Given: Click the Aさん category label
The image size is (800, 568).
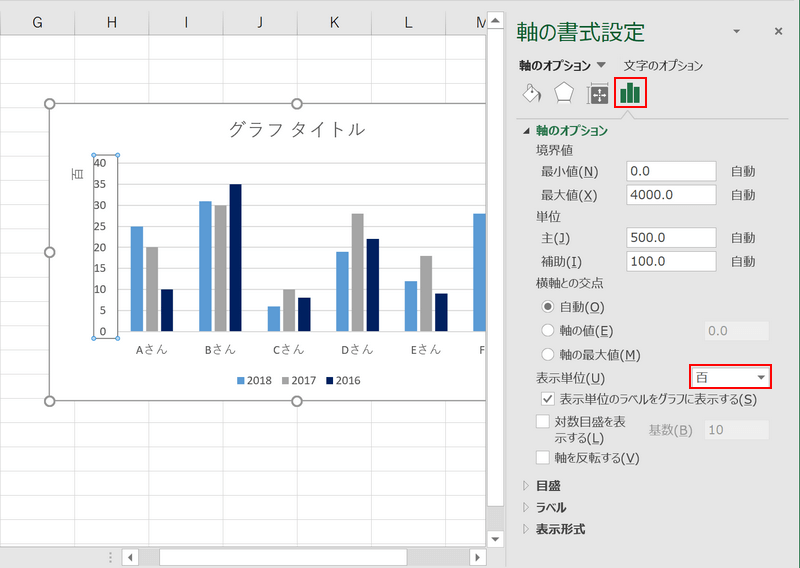Looking at the screenshot, I should point(152,350).
